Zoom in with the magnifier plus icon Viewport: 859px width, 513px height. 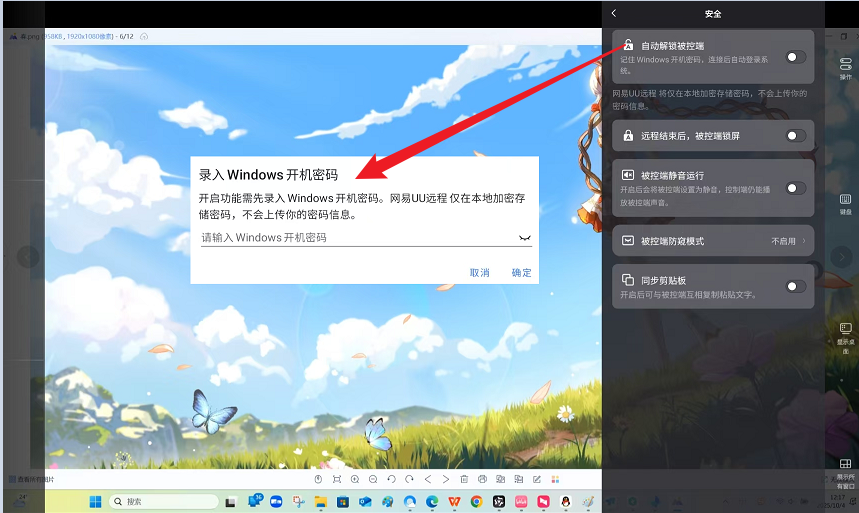click(x=355, y=480)
